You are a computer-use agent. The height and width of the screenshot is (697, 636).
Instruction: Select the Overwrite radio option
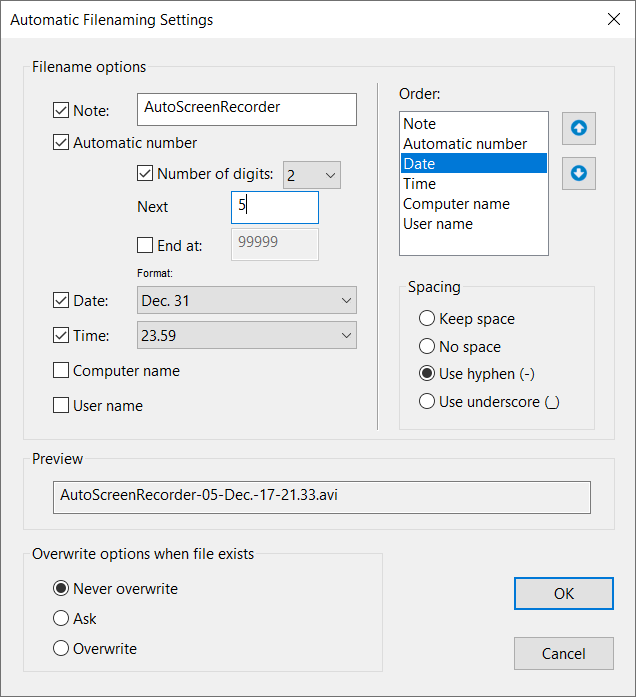click(x=62, y=649)
